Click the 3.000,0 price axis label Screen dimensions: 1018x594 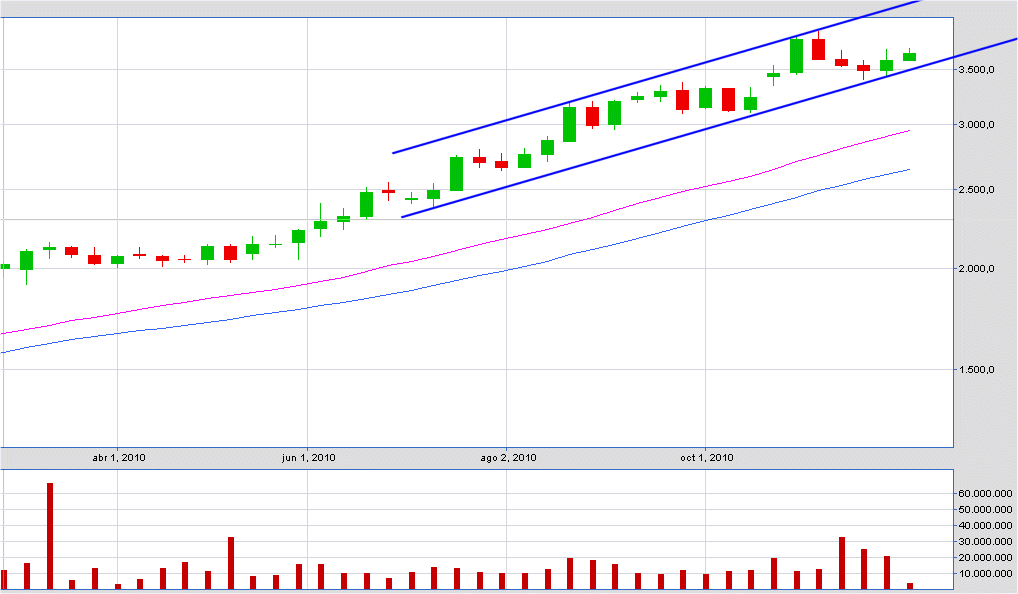coord(976,125)
